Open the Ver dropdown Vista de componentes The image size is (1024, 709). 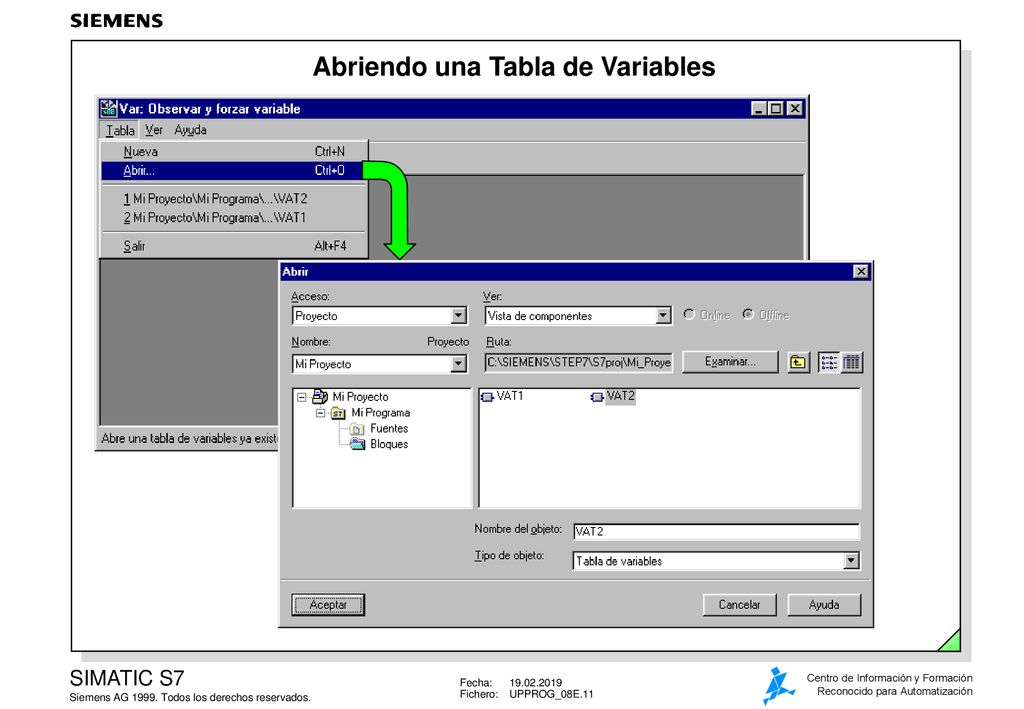663,316
